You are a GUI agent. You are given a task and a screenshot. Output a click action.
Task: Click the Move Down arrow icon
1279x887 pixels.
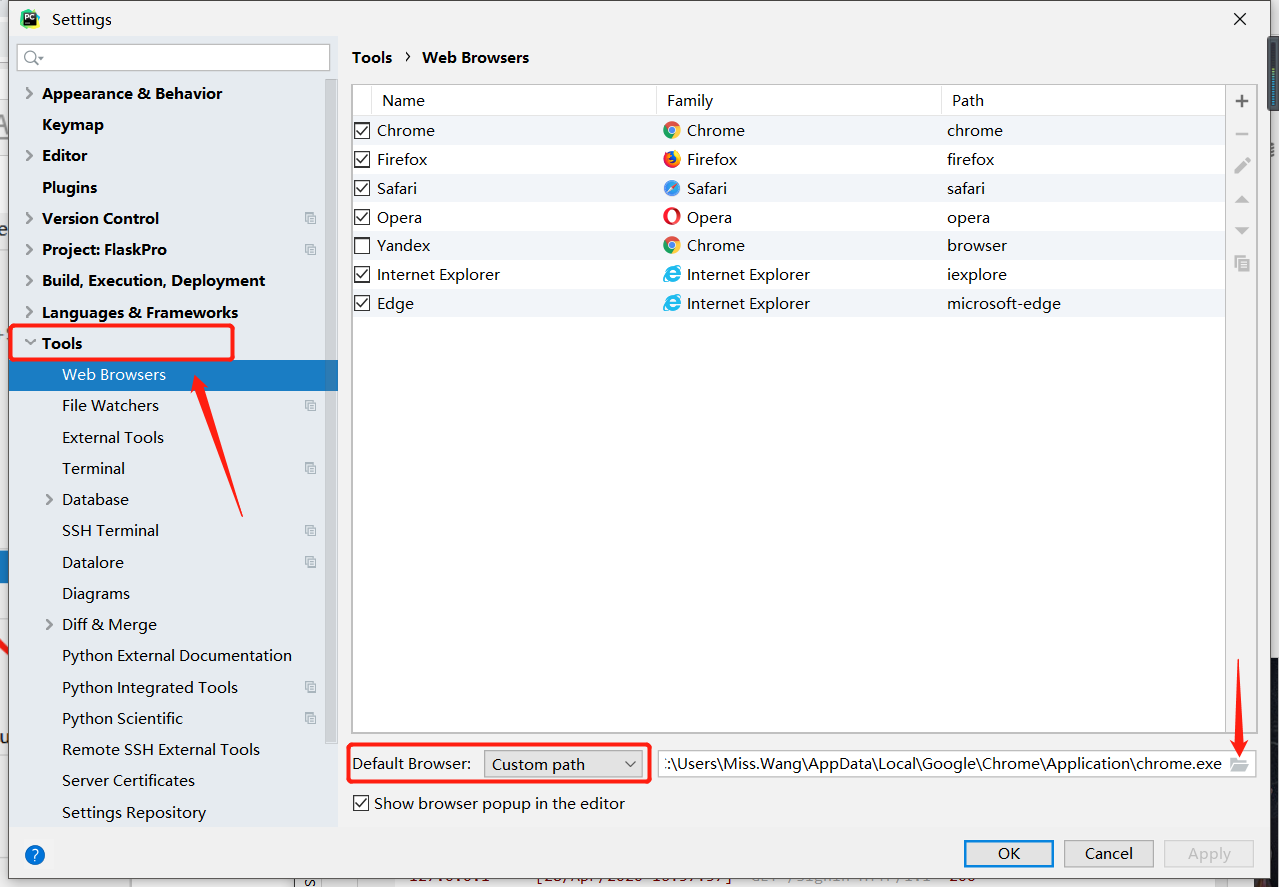(1242, 231)
